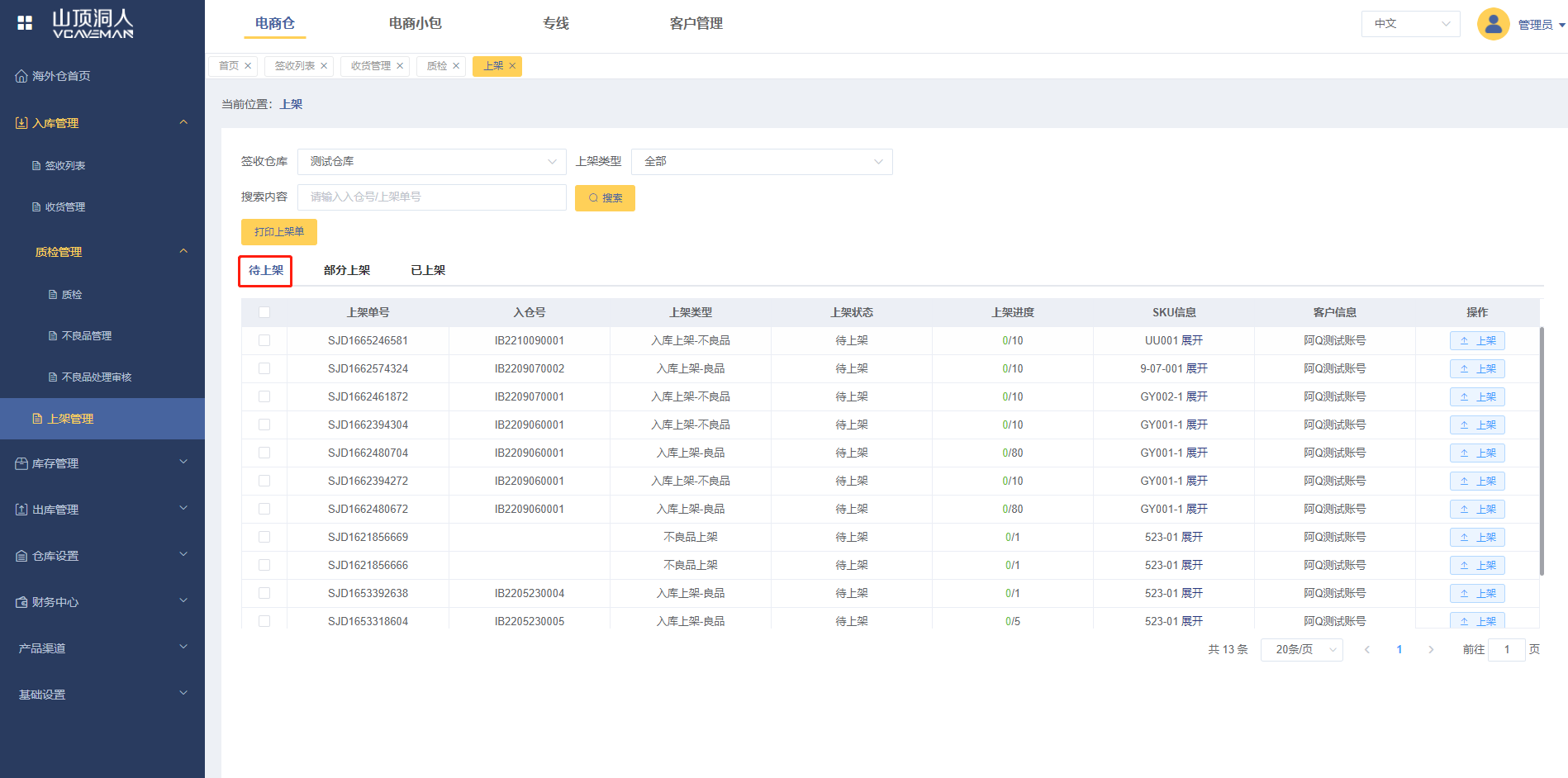Open 库存管理 sidebar menu icon
1568x778 pixels.
click(21, 463)
